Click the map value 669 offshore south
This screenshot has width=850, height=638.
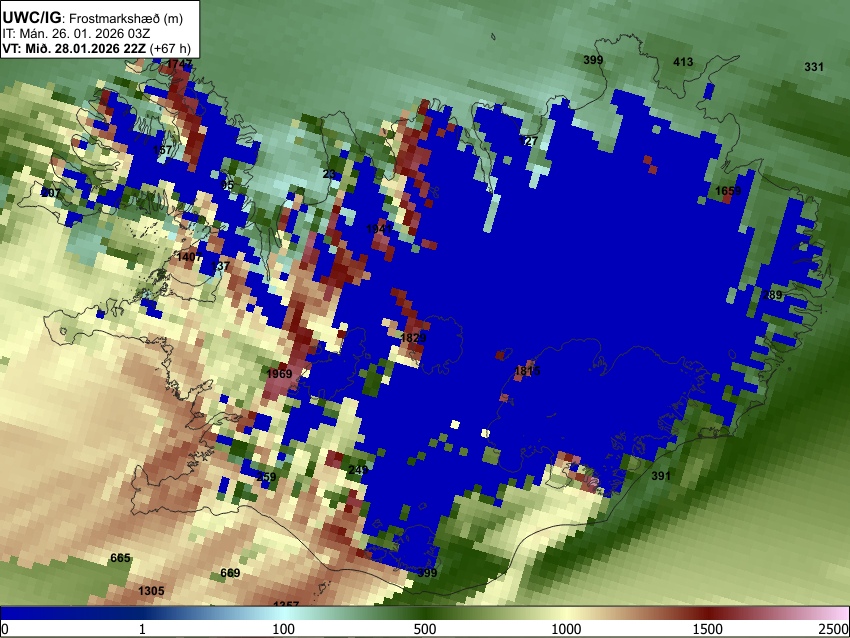pyautogui.click(x=230, y=573)
